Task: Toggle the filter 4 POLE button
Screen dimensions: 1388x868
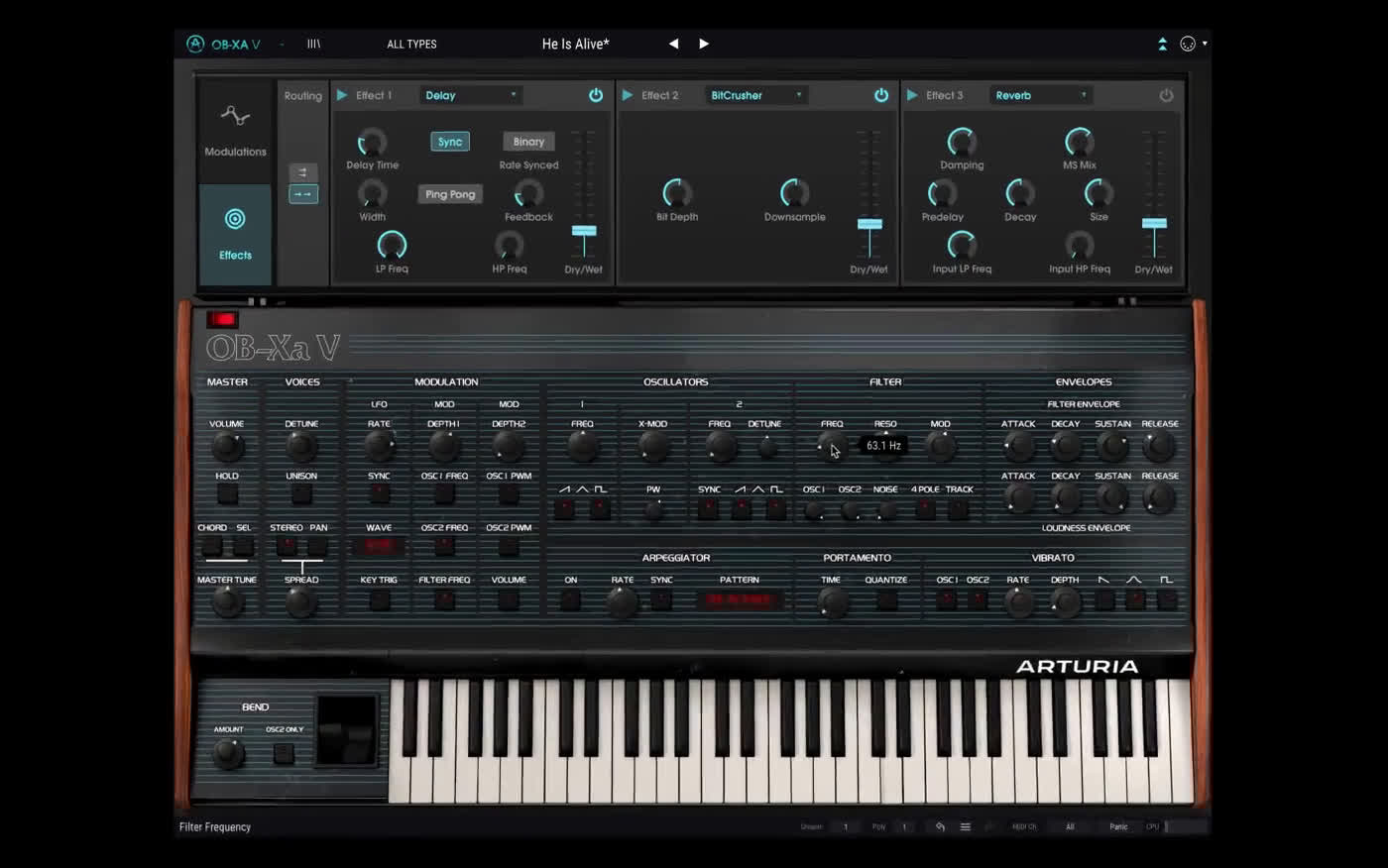Action: coord(925,508)
